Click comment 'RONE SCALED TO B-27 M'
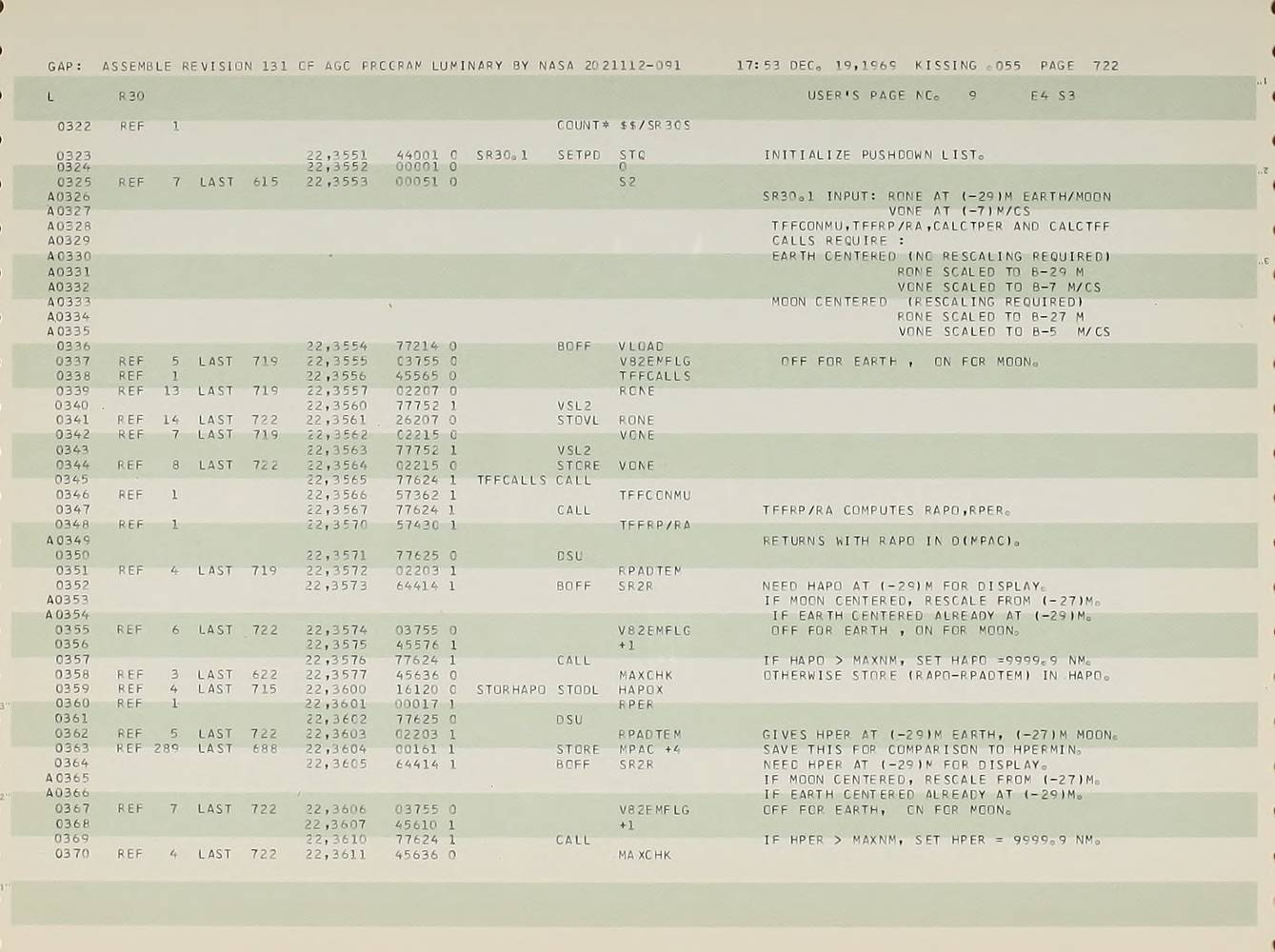This screenshot has height=952, width=1275. tap(990, 316)
